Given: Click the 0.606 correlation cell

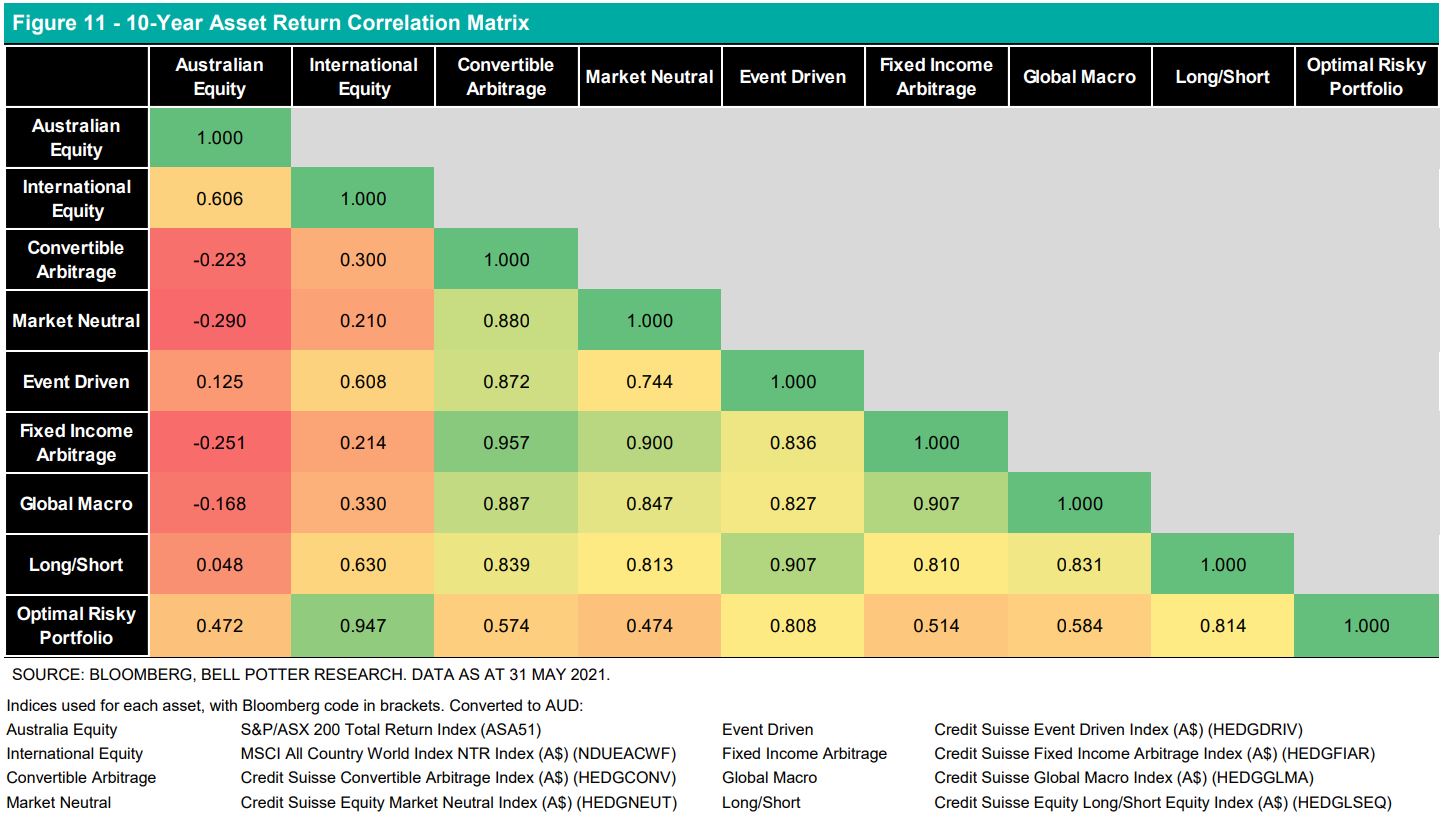Looking at the screenshot, I should pos(219,199).
